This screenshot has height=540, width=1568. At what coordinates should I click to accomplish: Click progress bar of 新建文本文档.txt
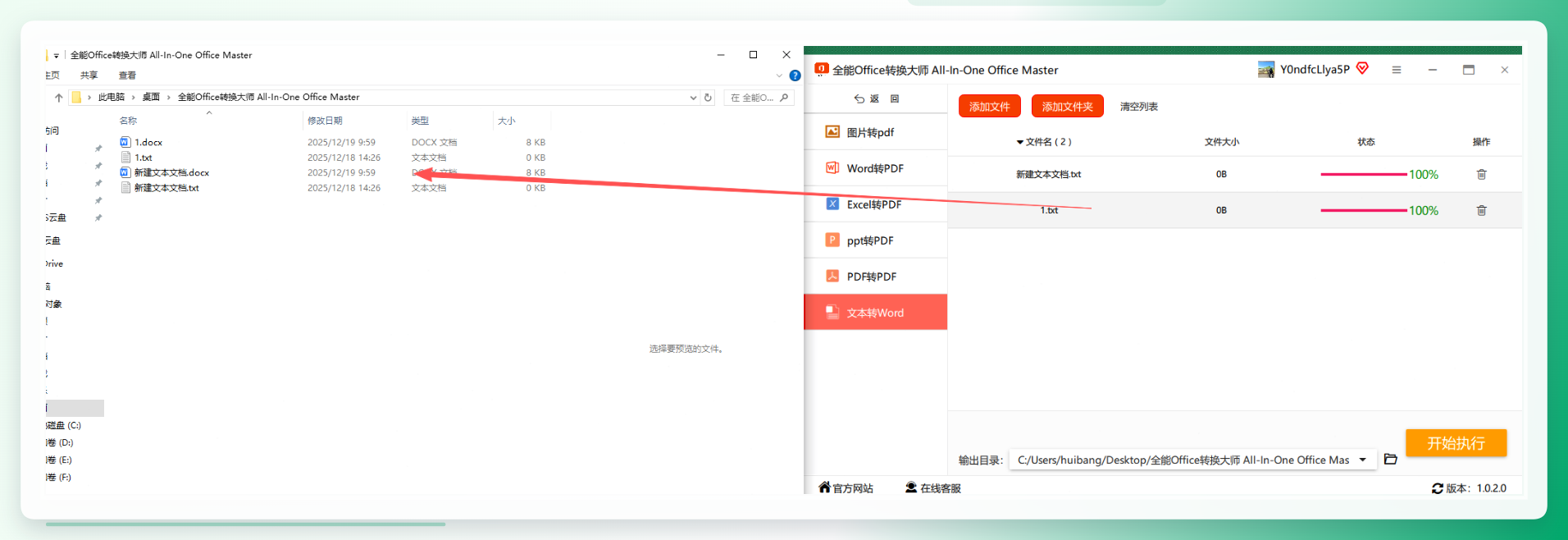pyautogui.click(x=1363, y=174)
